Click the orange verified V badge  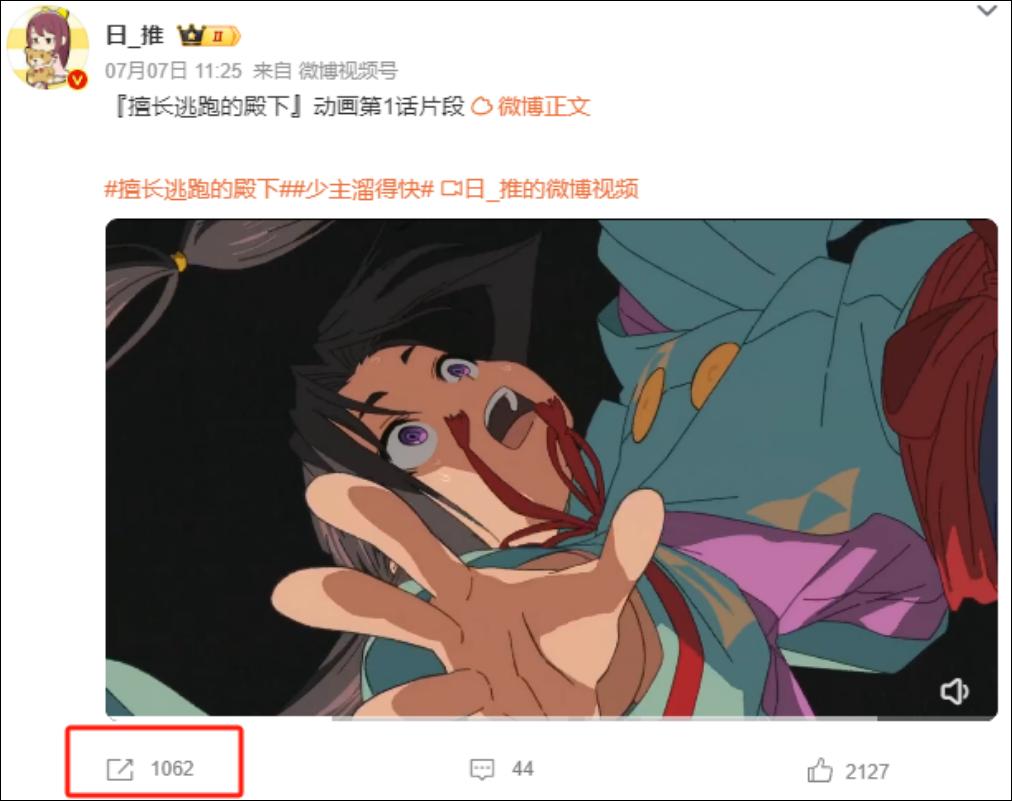point(78,79)
